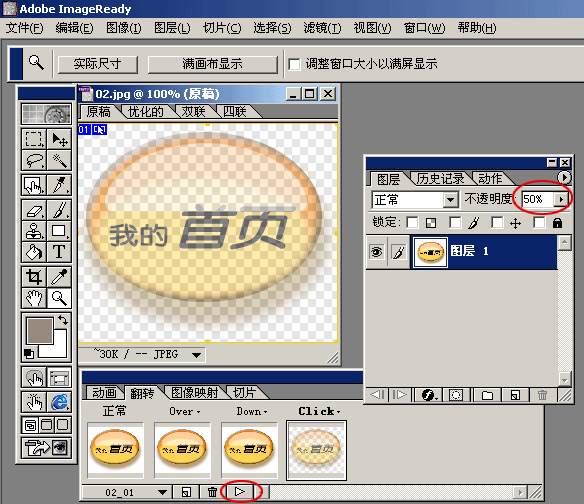Select the Hand tool
Viewport: 584px width, 504px height.
click(34, 298)
